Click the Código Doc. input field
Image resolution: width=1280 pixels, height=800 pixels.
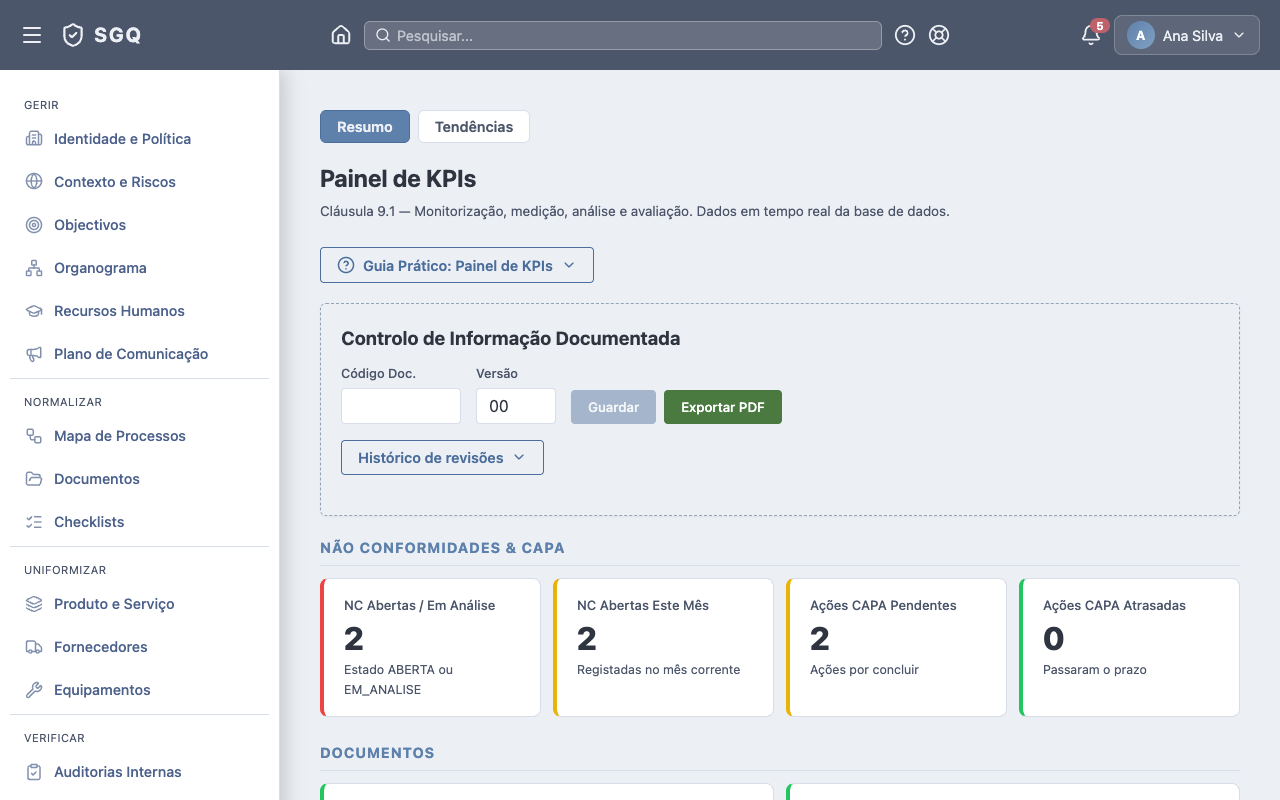tap(401, 406)
